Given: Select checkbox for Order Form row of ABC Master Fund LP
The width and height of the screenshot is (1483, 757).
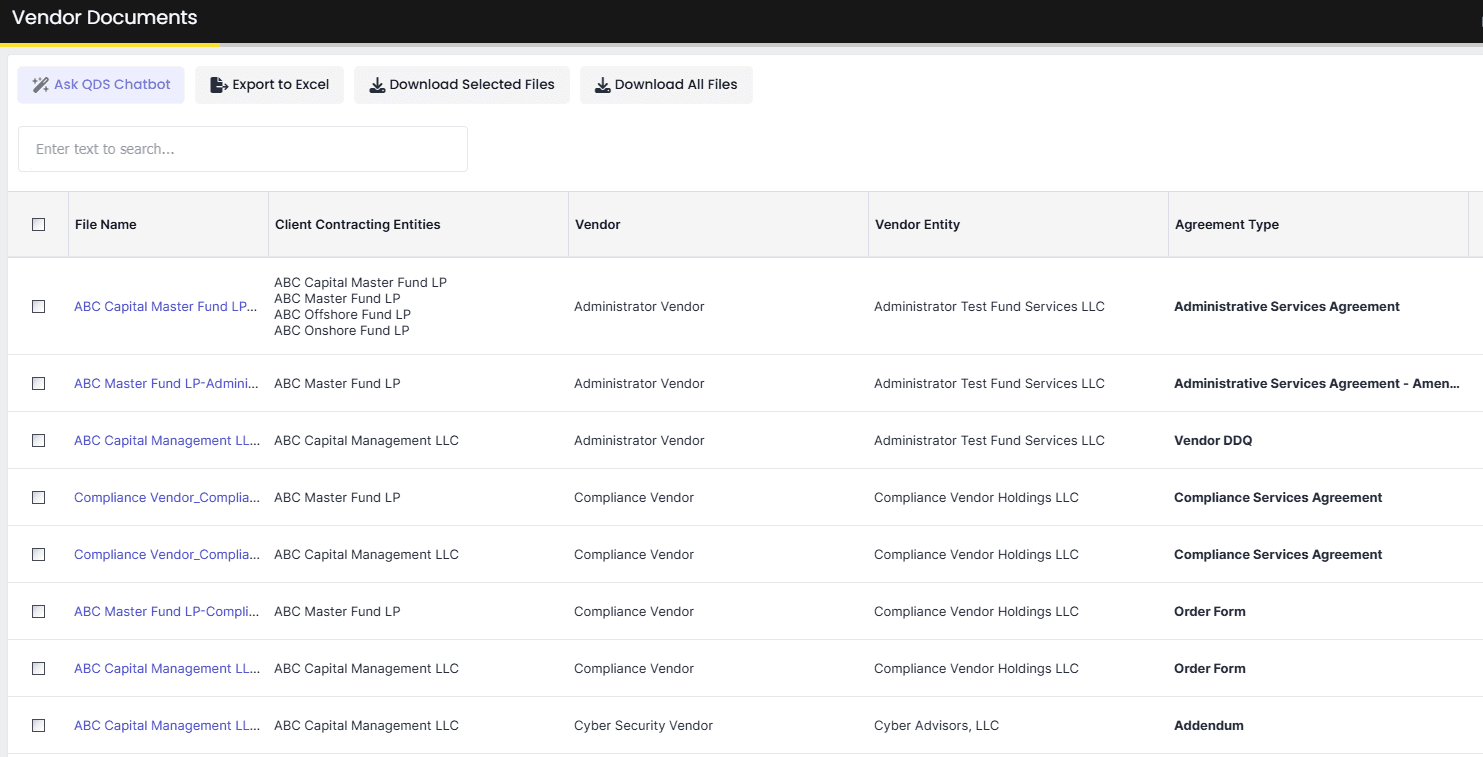Looking at the screenshot, I should click(x=39, y=612).
